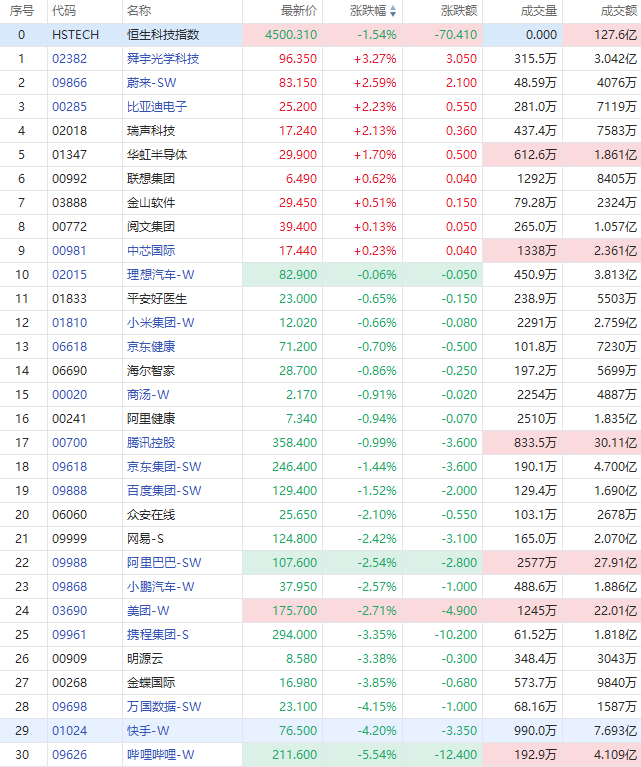Select 华虹半导体 stock name
Viewport: 641px width, 767px height.
157,155
